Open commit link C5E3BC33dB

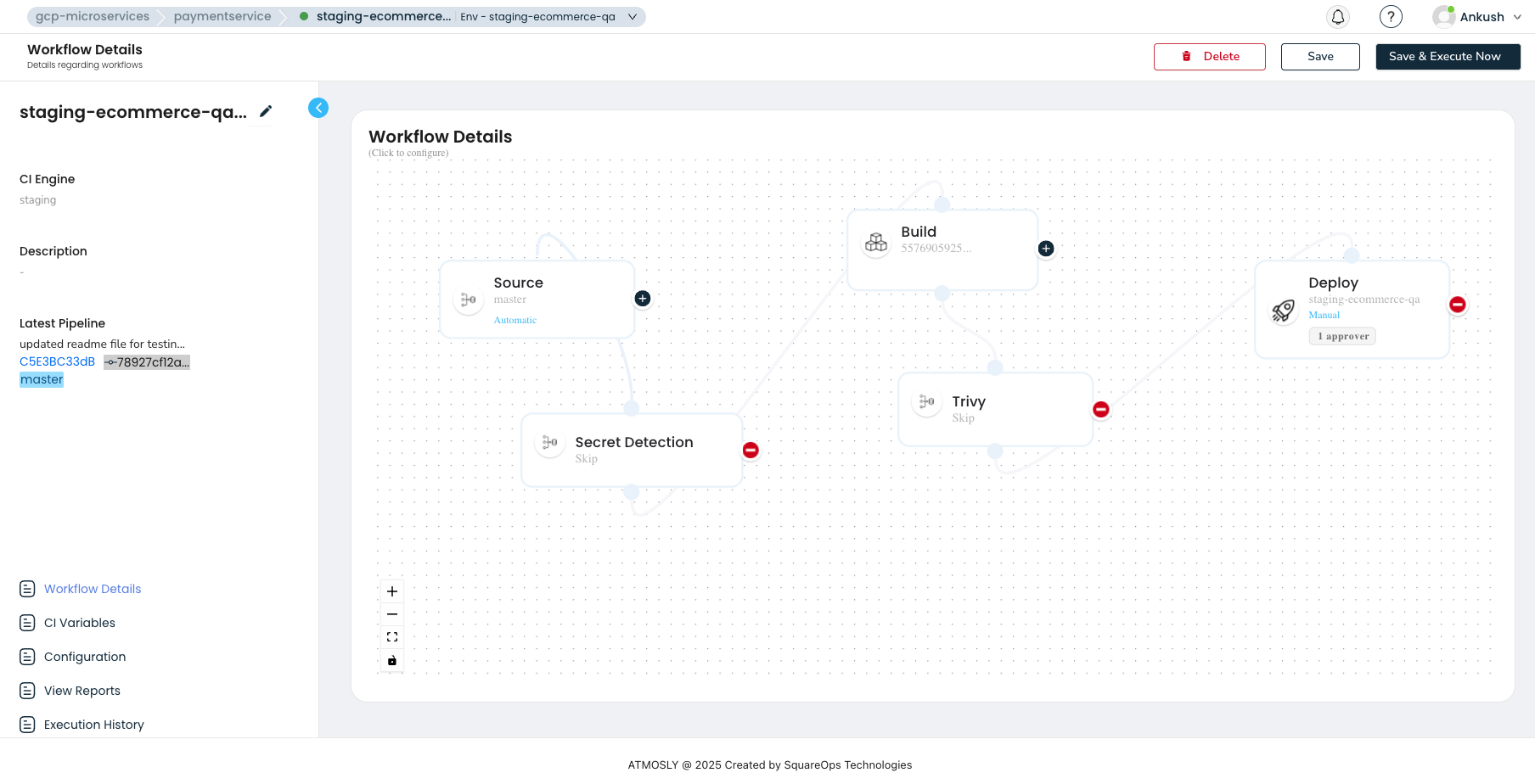tap(57, 361)
